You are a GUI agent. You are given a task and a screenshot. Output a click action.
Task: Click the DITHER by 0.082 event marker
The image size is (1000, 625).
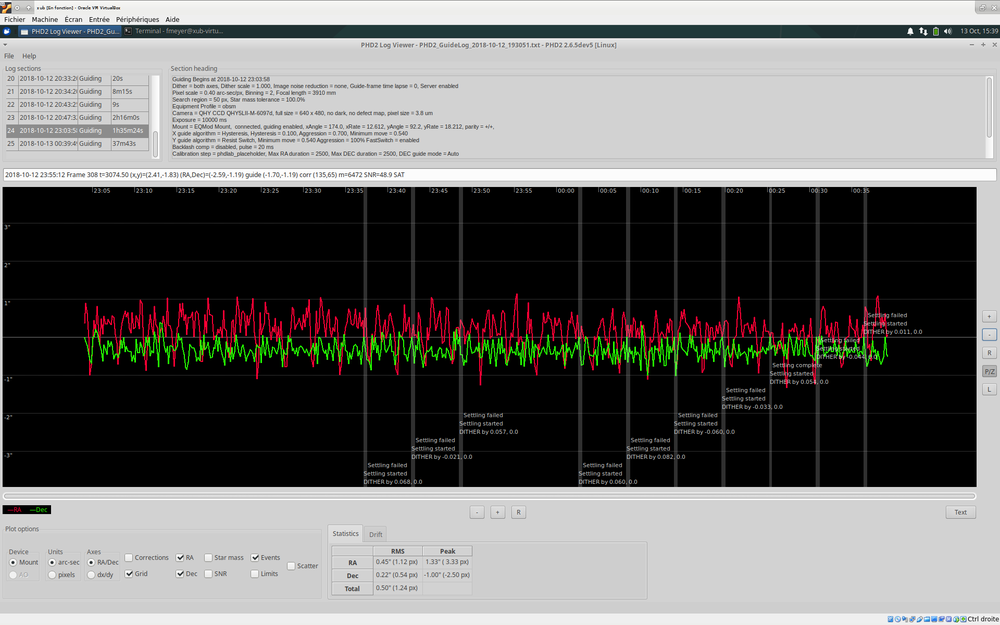pos(656,457)
